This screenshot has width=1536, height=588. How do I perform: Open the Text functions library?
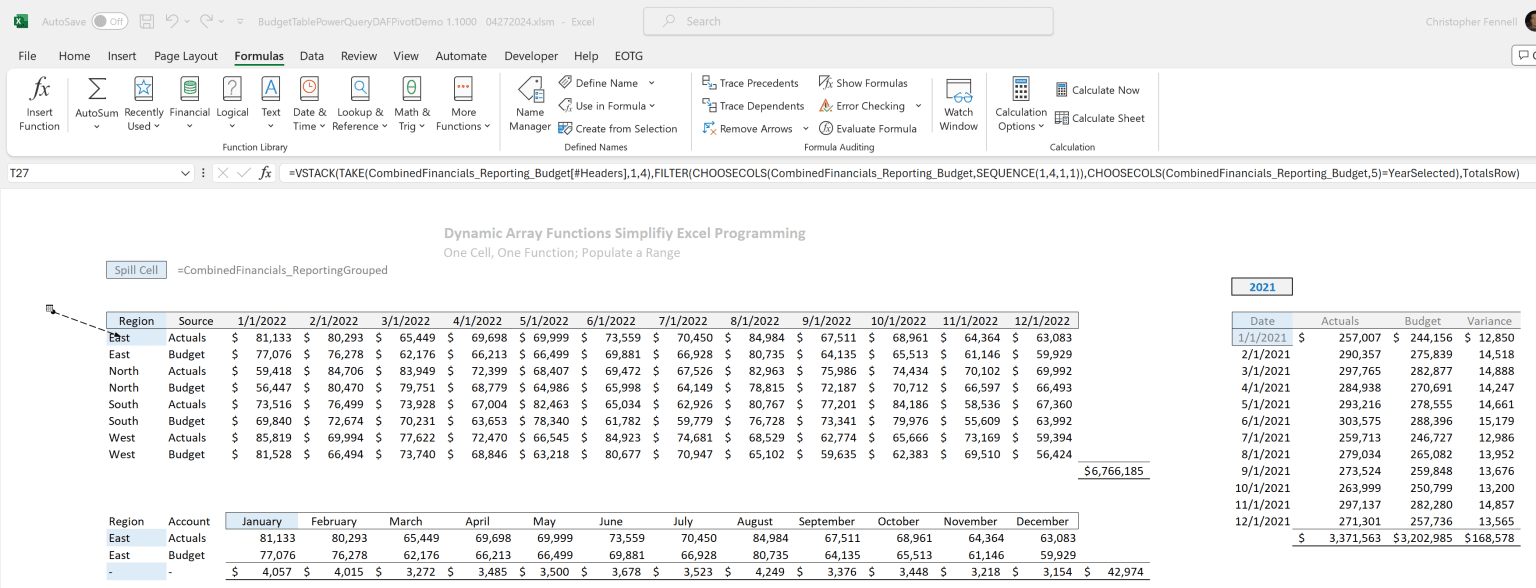pyautogui.click(x=270, y=102)
